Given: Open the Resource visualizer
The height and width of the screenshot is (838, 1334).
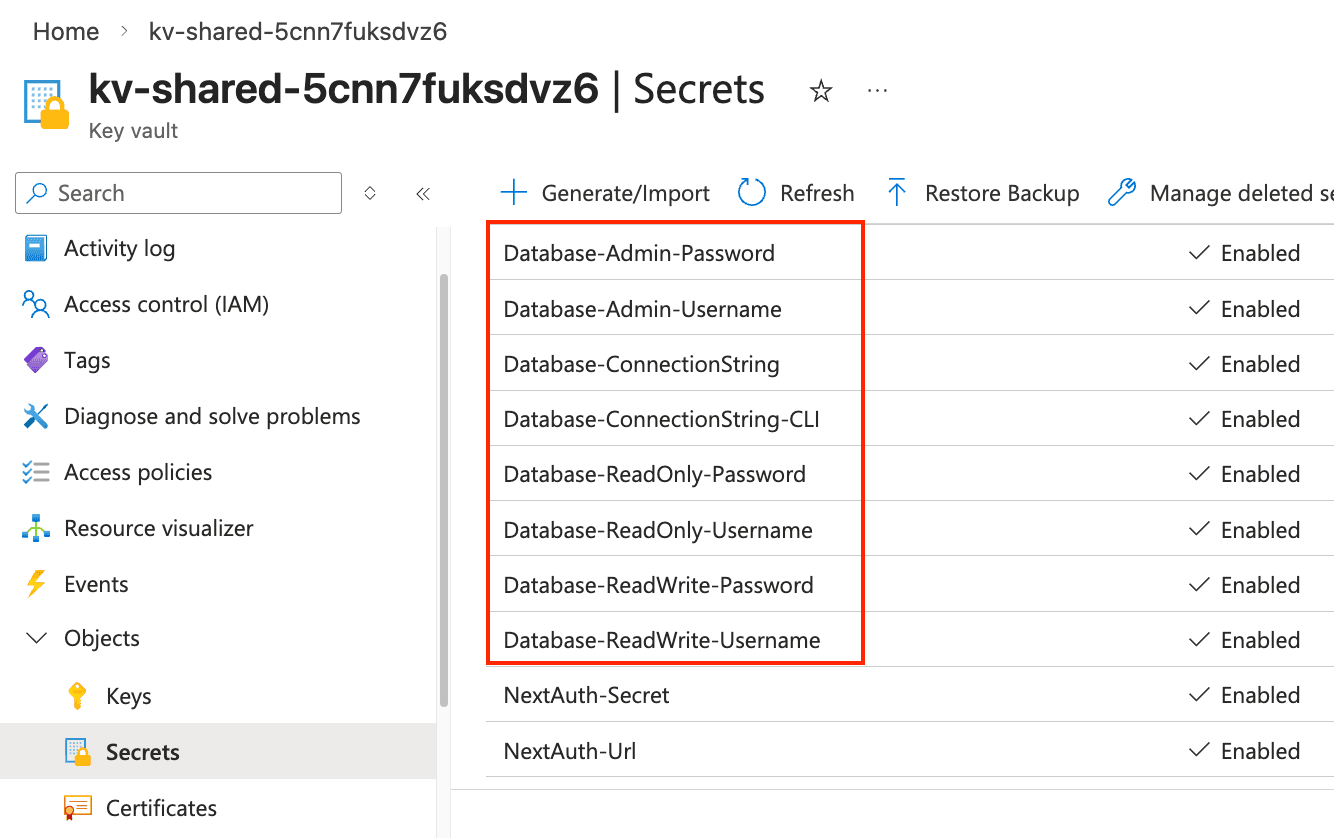Looking at the screenshot, I should pyautogui.click(x=158, y=529).
